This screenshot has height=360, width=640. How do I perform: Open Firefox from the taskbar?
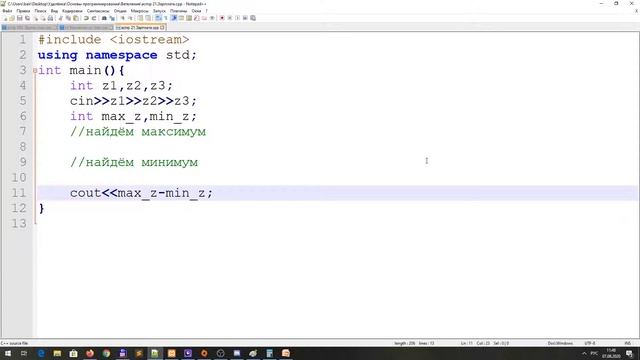(90, 353)
